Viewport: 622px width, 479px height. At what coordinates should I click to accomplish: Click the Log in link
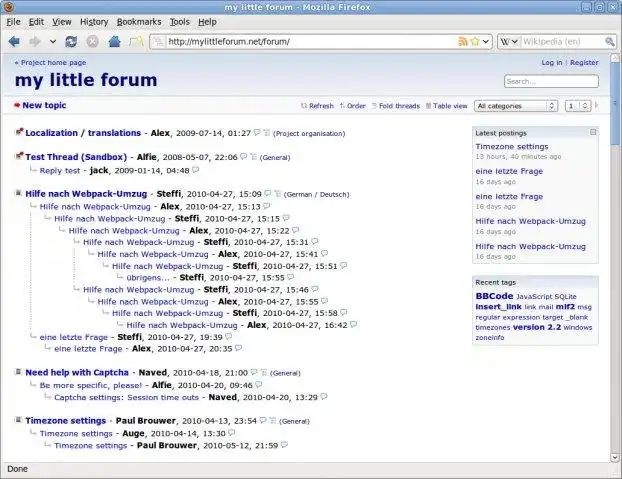coord(552,63)
